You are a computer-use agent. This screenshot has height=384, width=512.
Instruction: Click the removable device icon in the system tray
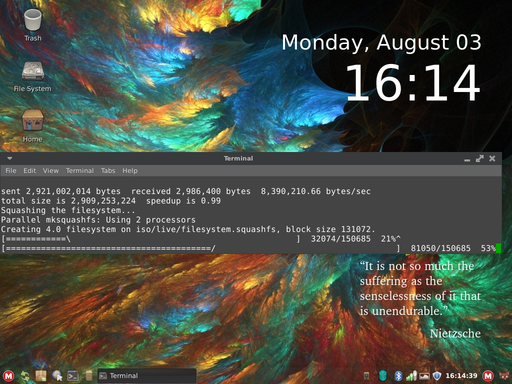tap(366, 376)
